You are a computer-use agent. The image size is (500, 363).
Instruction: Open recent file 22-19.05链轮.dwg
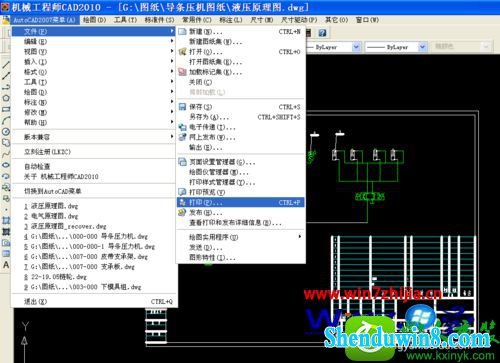94,276
